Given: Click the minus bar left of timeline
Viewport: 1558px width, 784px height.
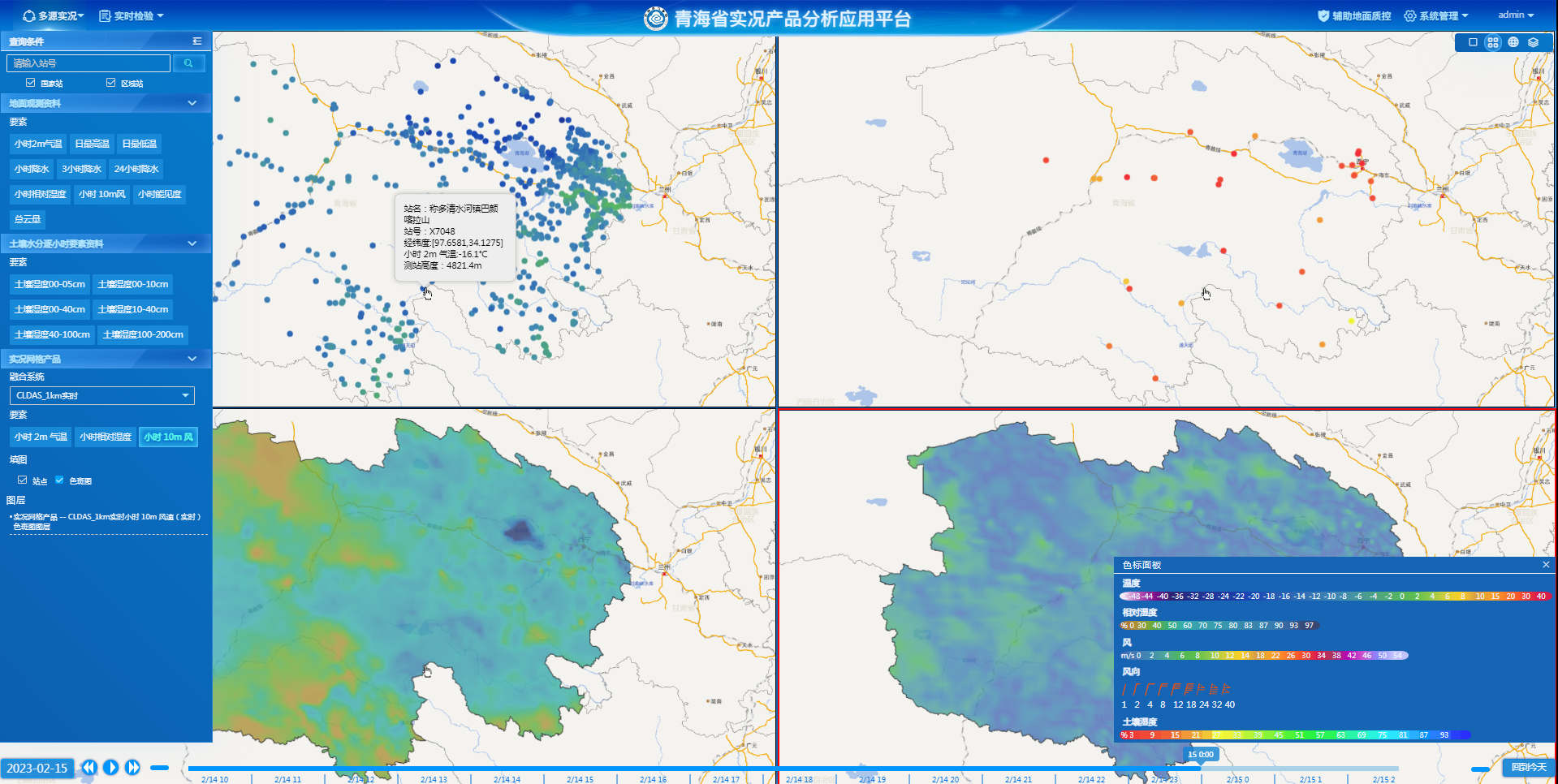Looking at the screenshot, I should 160,767.
